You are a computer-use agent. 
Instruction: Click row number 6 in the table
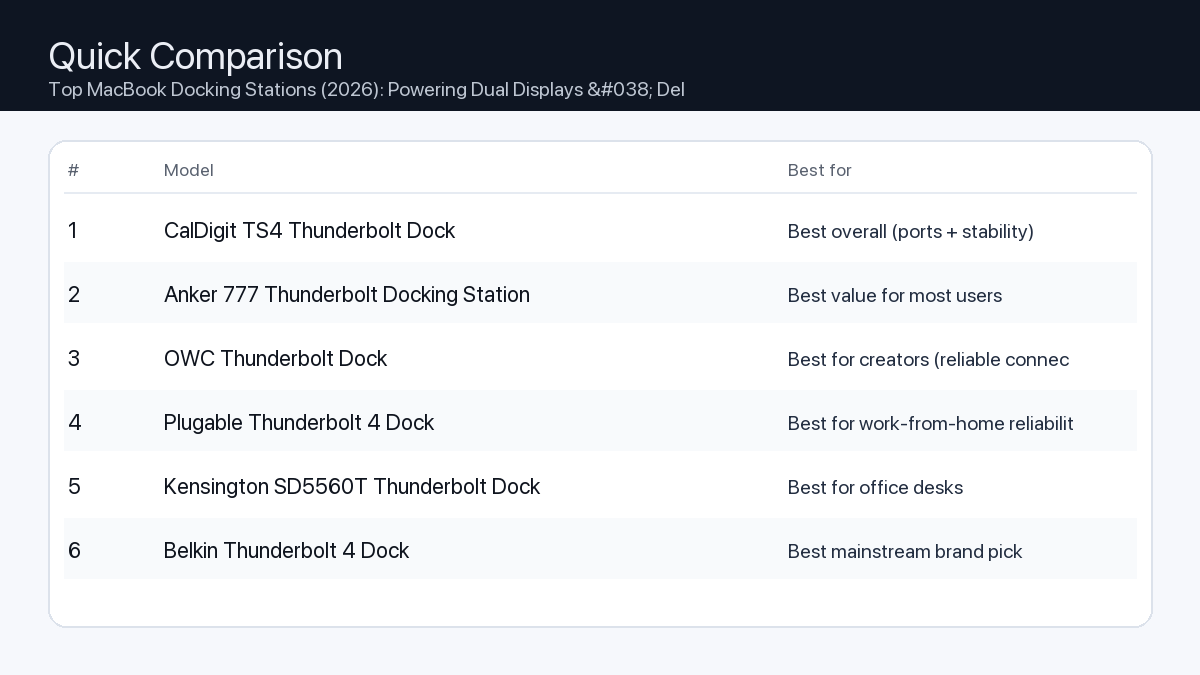click(x=74, y=551)
